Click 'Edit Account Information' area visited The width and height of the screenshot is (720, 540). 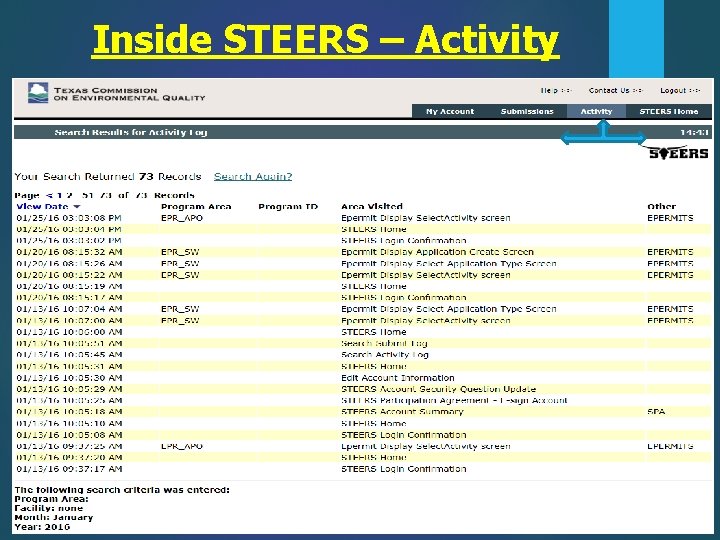(x=398, y=378)
